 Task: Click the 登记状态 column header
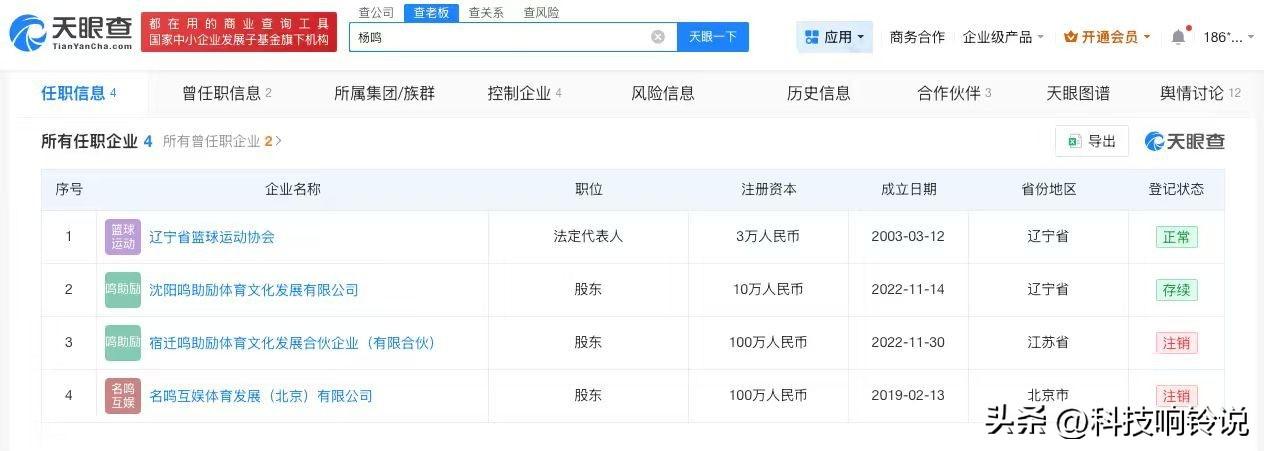[1176, 189]
